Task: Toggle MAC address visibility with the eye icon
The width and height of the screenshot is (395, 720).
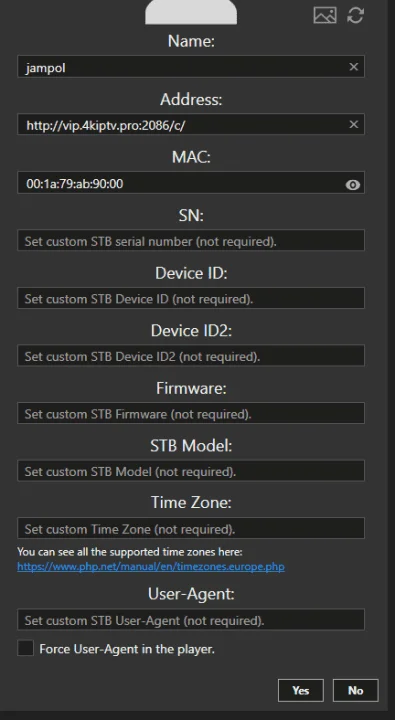Action: click(352, 185)
